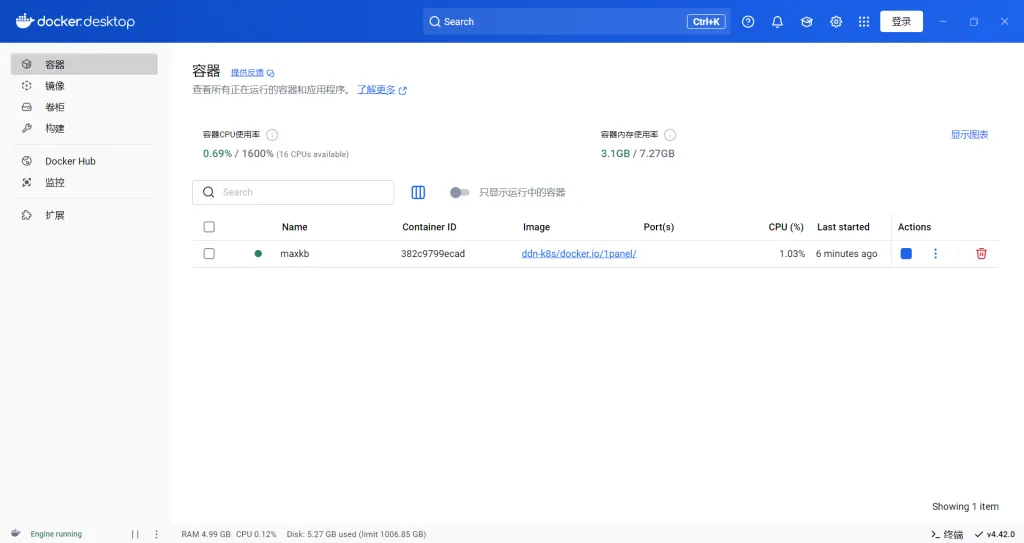
Task: Open the notifications bell
Action: pos(777,22)
